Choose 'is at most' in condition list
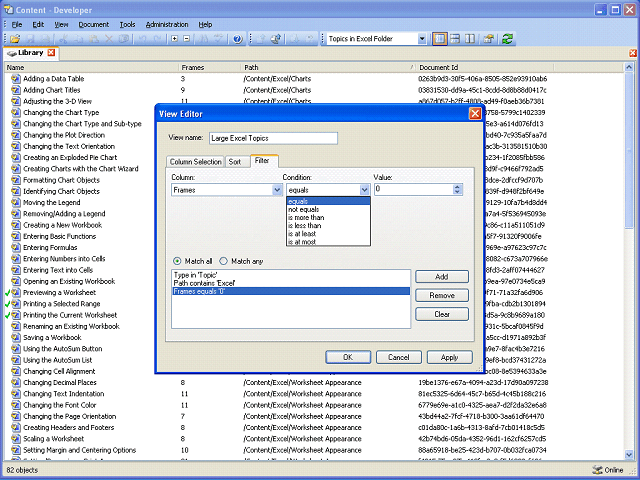 tap(328, 242)
